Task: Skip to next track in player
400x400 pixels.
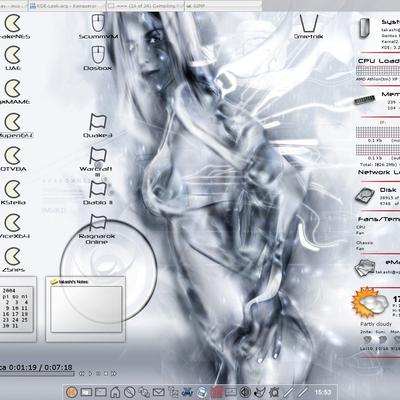Action: click(x=114, y=374)
